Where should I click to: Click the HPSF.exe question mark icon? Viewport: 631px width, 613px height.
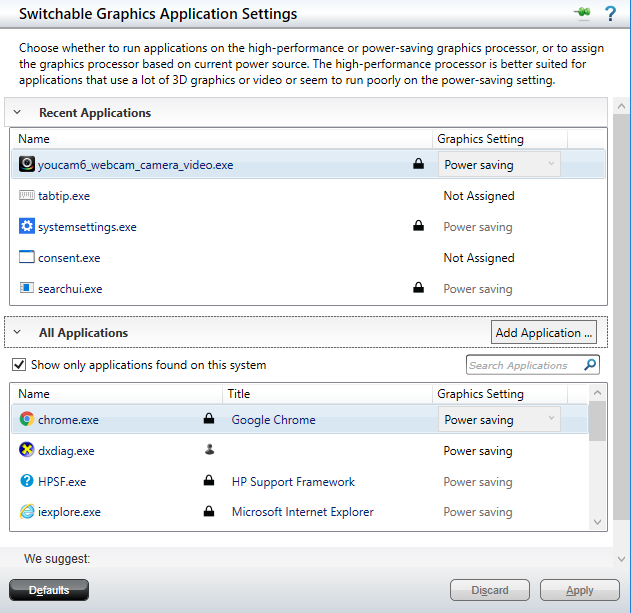(27, 482)
